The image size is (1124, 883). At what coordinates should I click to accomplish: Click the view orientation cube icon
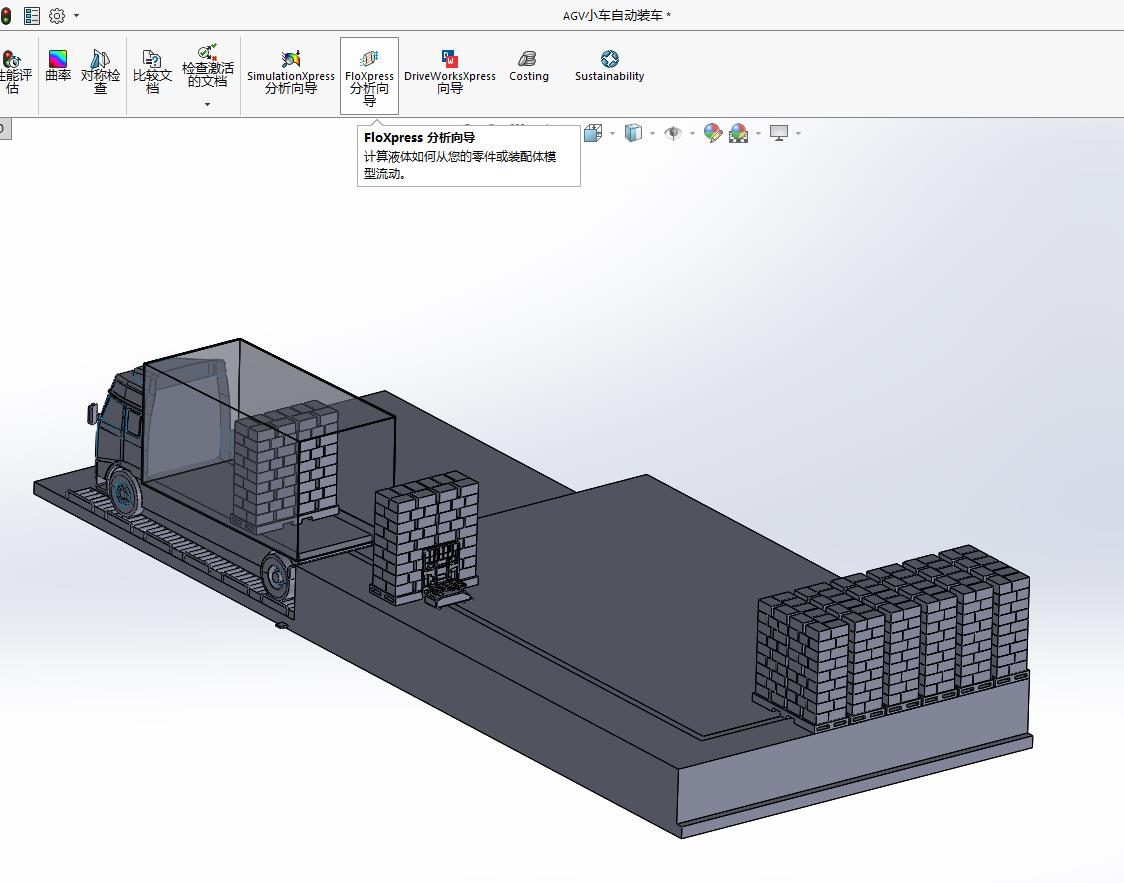593,133
